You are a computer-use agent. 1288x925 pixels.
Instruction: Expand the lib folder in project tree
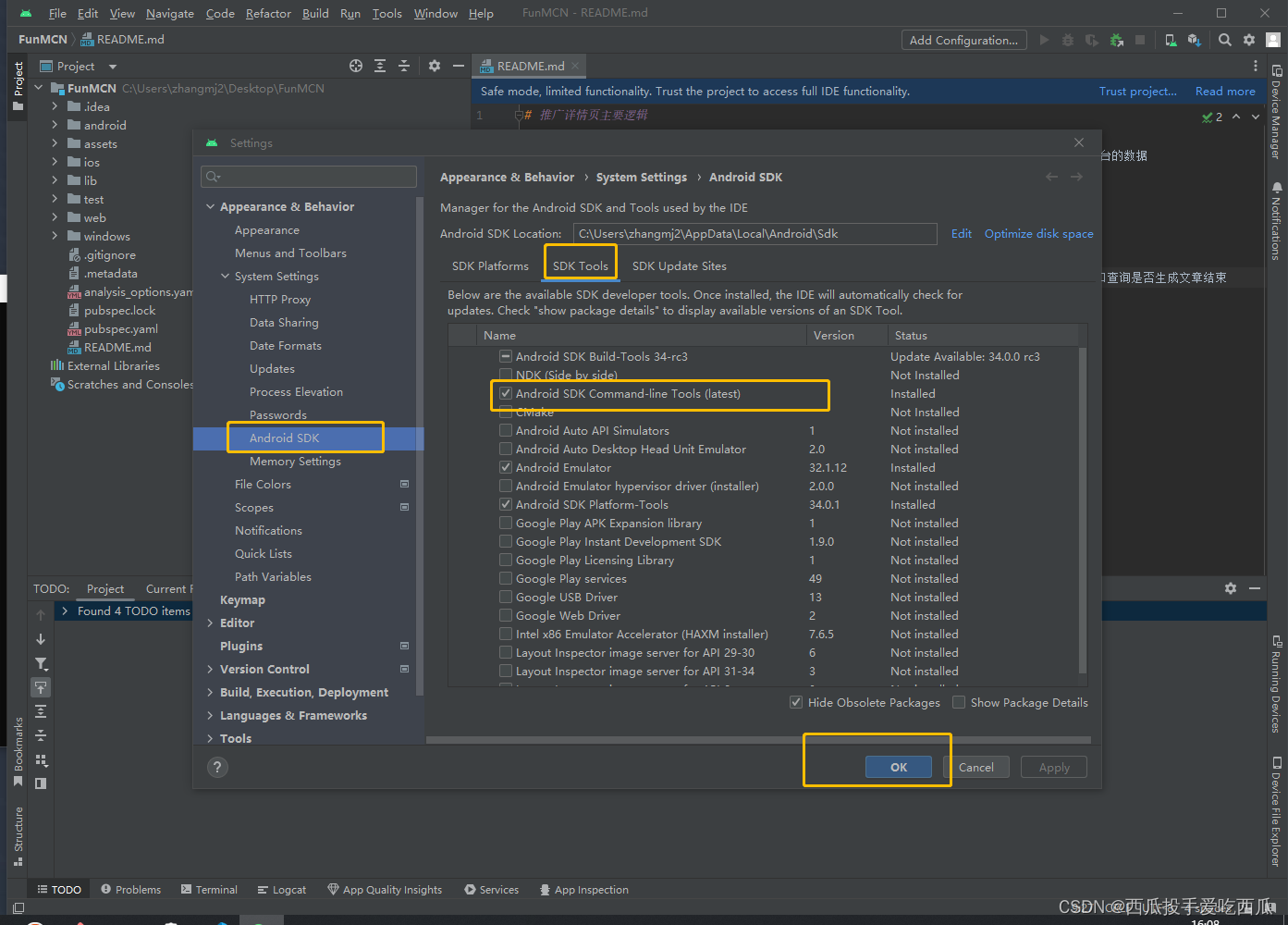[x=55, y=180]
